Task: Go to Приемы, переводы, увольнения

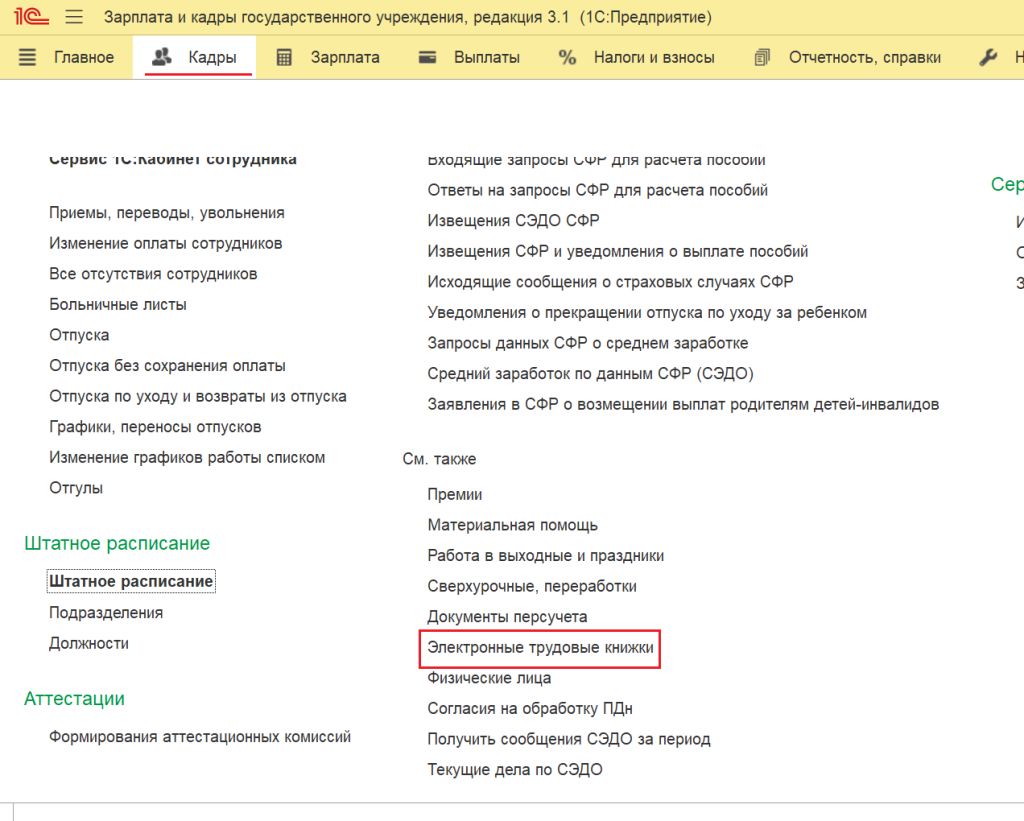Action: (x=166, y=213)
